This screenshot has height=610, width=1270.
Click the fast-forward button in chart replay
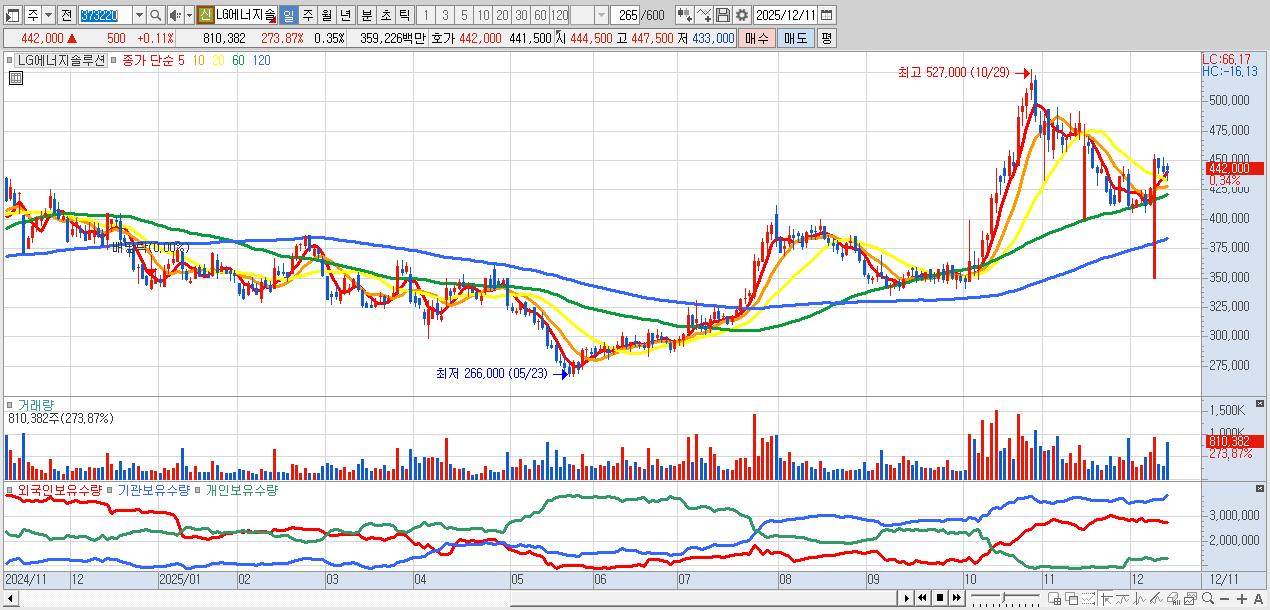[x=957, y=598]
